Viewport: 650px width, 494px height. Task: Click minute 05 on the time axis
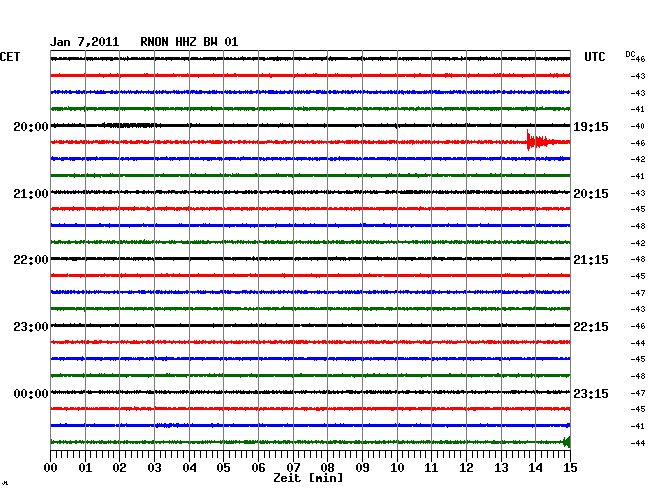pos(223,467)
